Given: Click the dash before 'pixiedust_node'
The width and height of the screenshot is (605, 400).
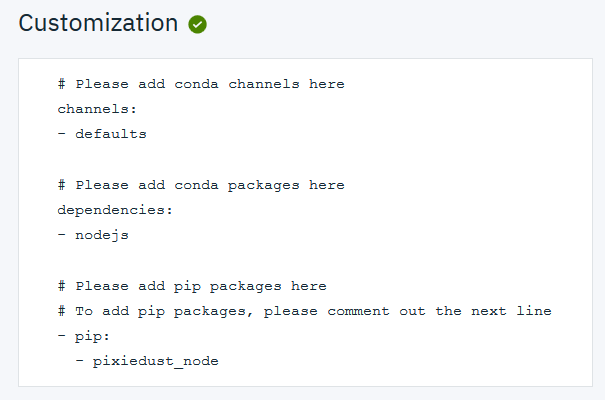Looking at the screenshot, I should [79, 361].
